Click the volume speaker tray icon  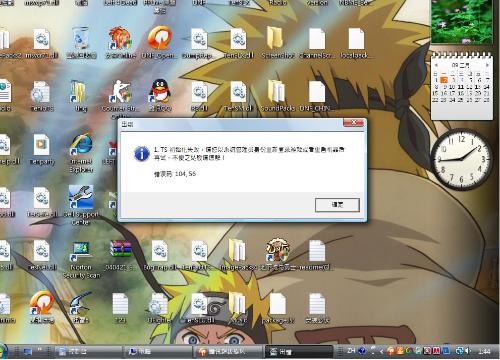(468, 351)
